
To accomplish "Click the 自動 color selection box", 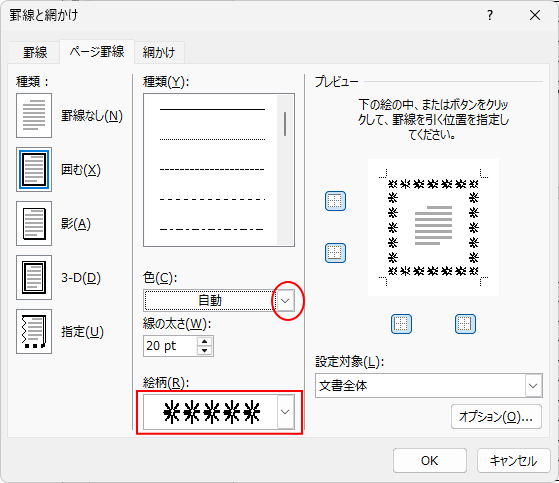I will tap(210, 301).
